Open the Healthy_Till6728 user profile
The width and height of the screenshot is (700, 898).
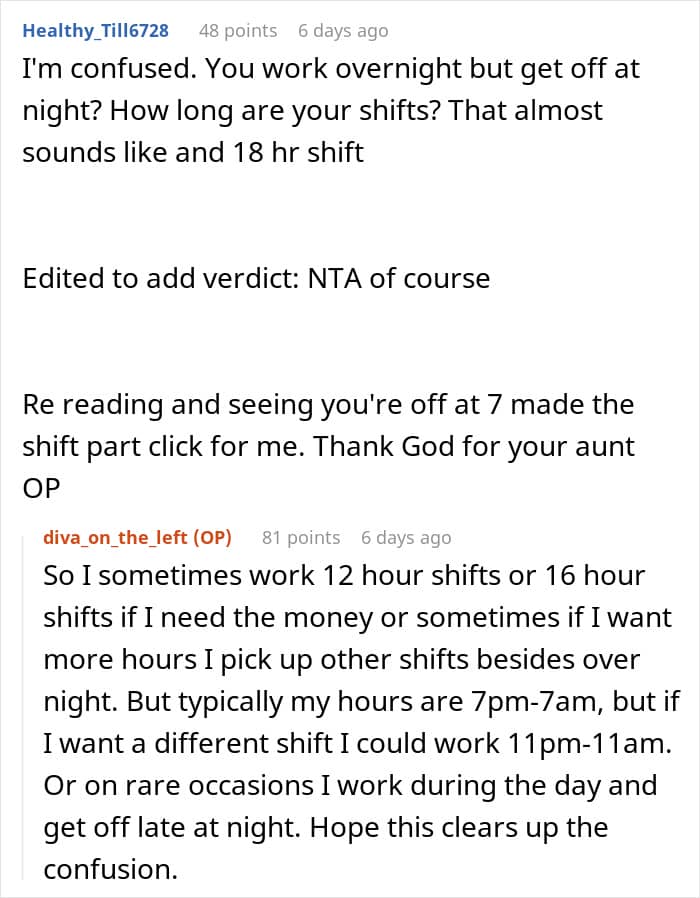pos(95,31)
